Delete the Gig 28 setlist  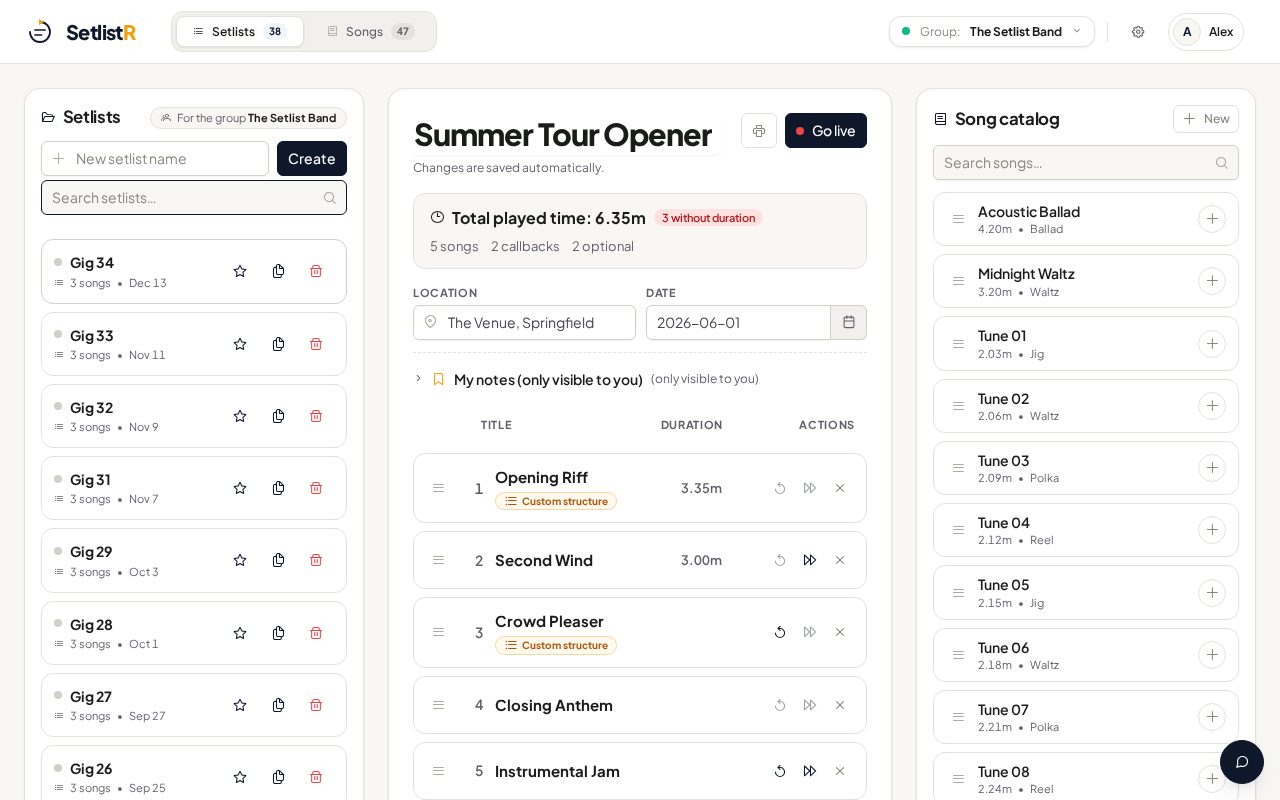pos(316,633)
